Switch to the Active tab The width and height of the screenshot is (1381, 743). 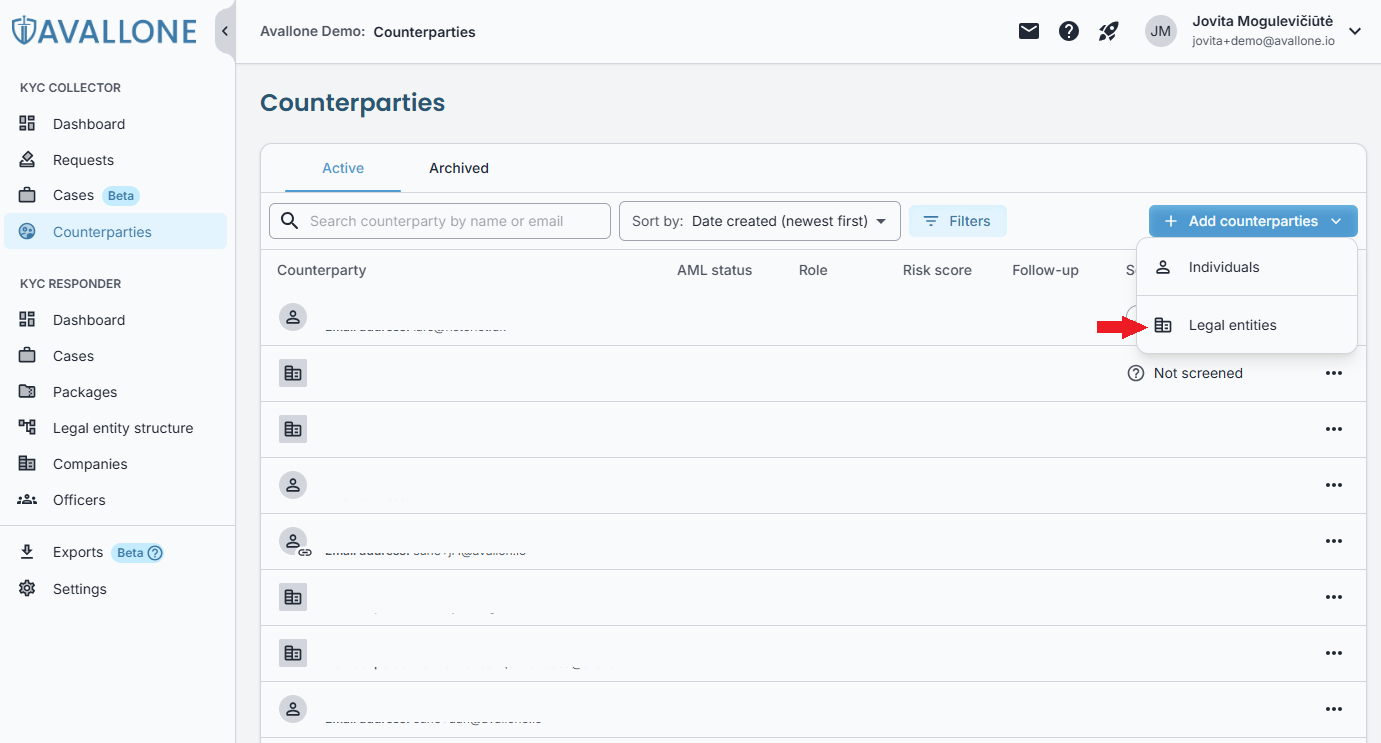point(343,168)
